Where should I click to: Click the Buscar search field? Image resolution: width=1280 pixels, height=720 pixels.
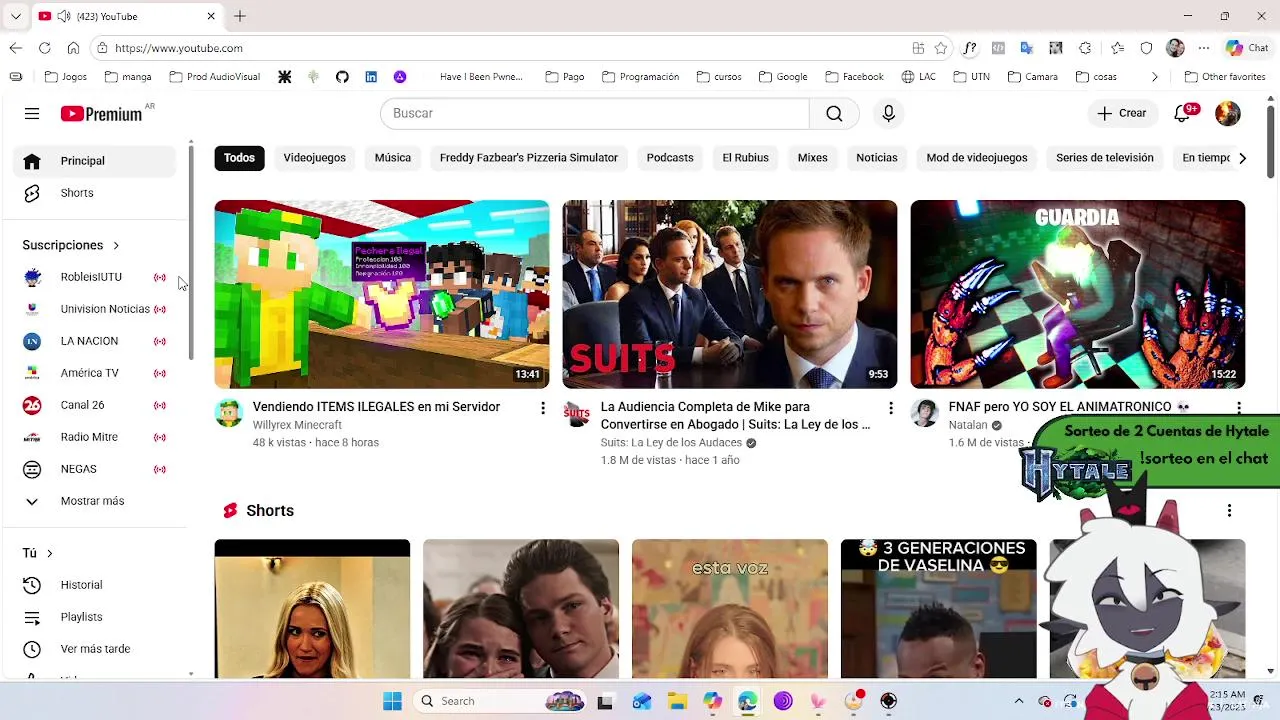point(594,114)
